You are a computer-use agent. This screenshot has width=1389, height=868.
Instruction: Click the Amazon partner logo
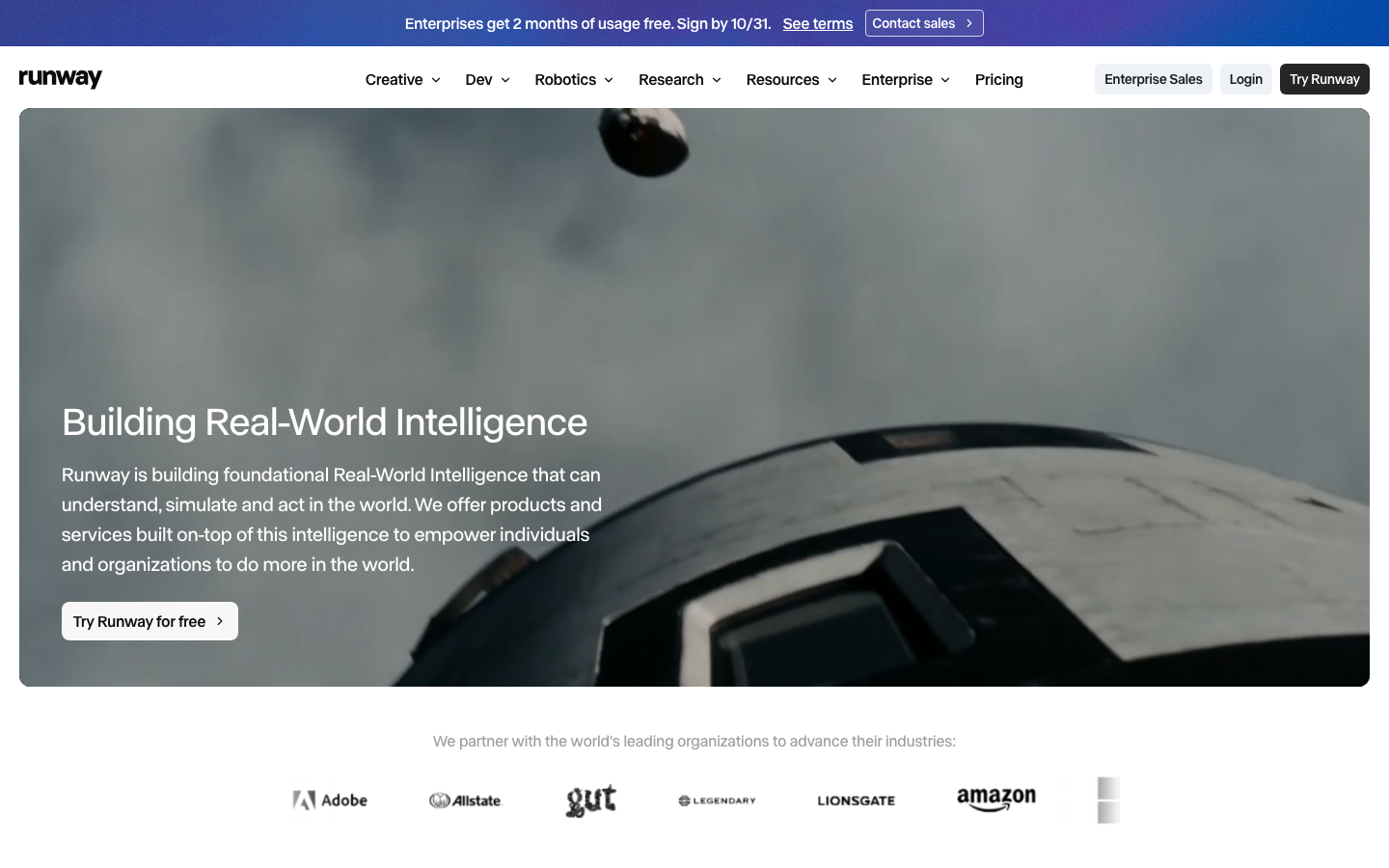pos(996,800)
